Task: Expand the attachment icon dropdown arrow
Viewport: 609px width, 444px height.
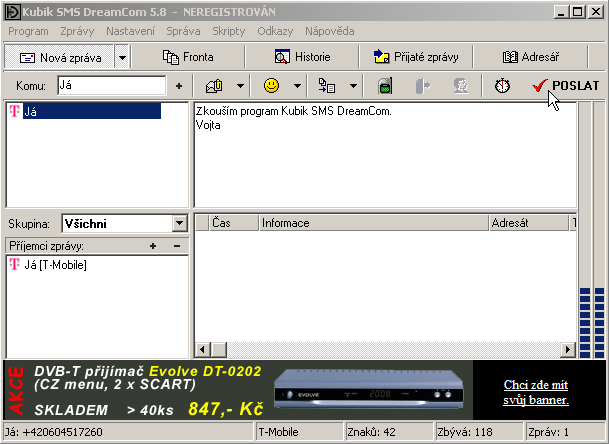Action: [240, 86]
